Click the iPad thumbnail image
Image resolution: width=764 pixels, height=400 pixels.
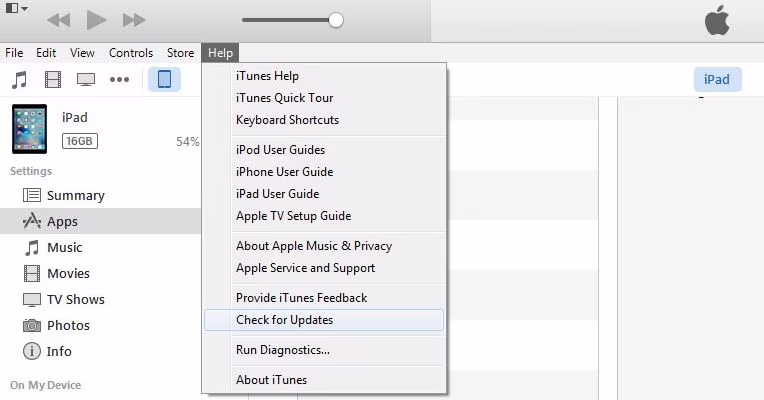(30, 129)
